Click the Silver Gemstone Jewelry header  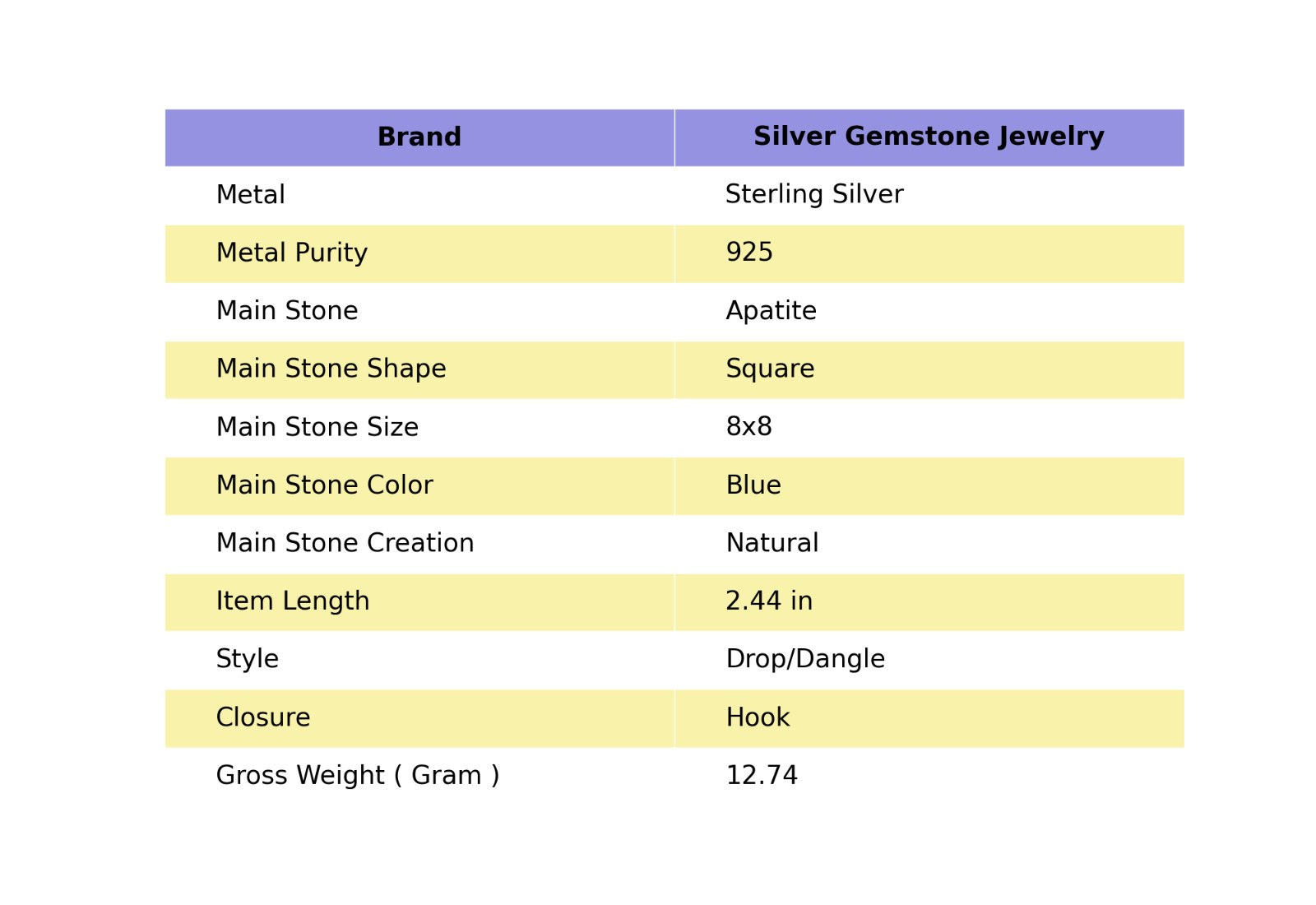[x=929, y=137]
